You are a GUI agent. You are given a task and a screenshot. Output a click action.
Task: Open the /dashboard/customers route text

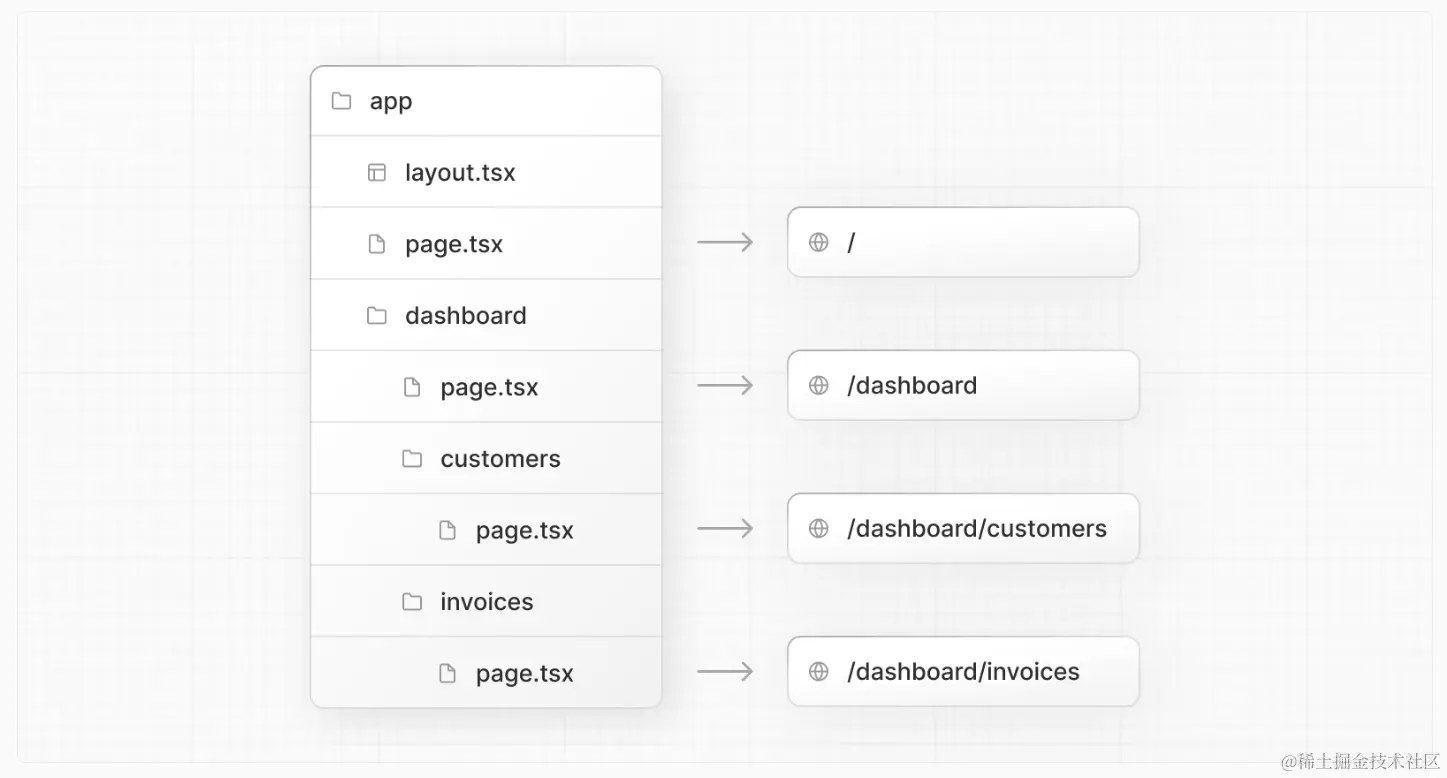tap(976, 528)
